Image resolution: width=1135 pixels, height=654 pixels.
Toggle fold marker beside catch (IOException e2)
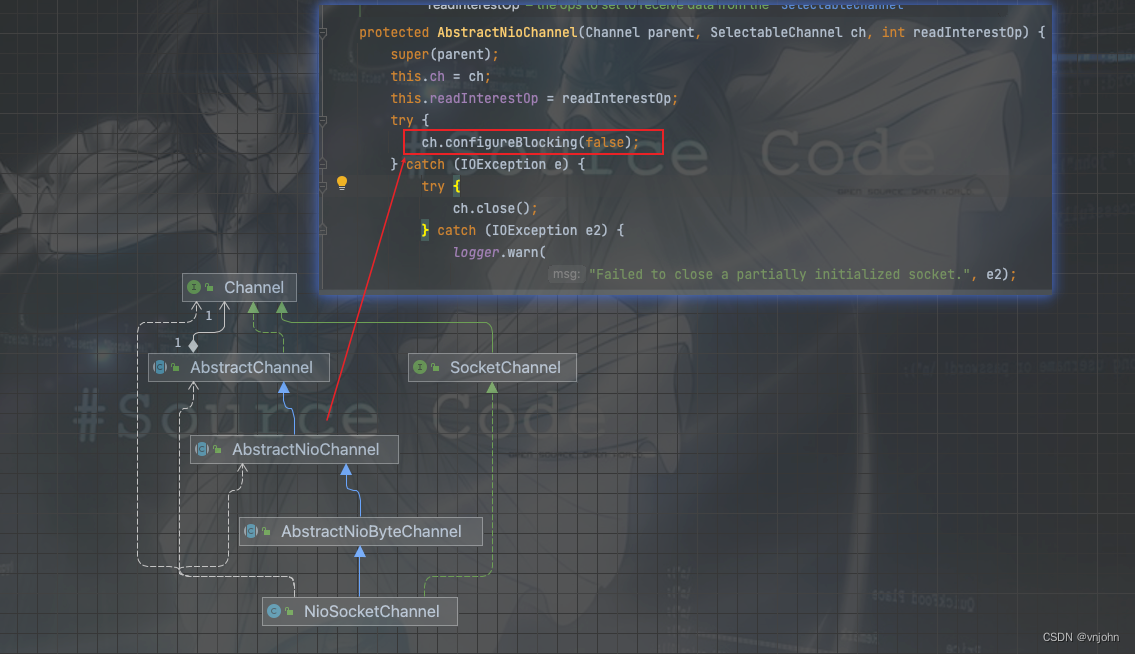pos(323,230)
